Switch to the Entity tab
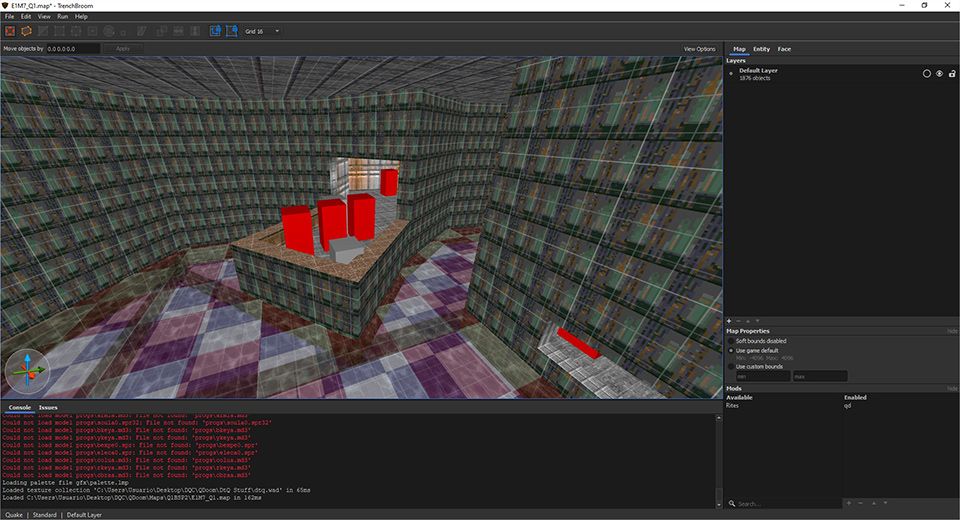 pyautogui.click(x=761, y=48)
